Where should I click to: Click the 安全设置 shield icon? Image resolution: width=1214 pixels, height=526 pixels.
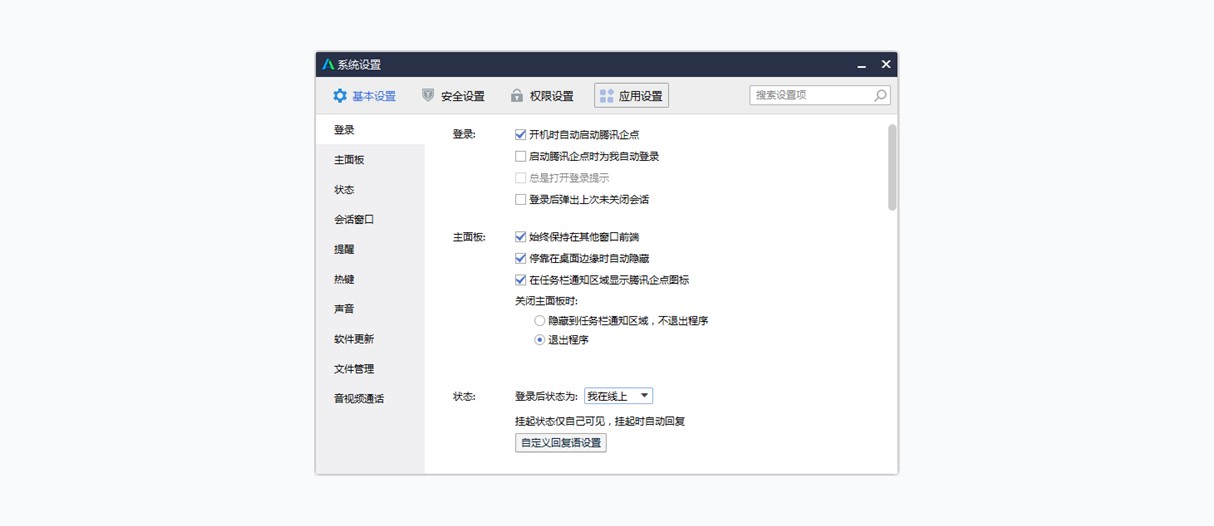[428, 96]
